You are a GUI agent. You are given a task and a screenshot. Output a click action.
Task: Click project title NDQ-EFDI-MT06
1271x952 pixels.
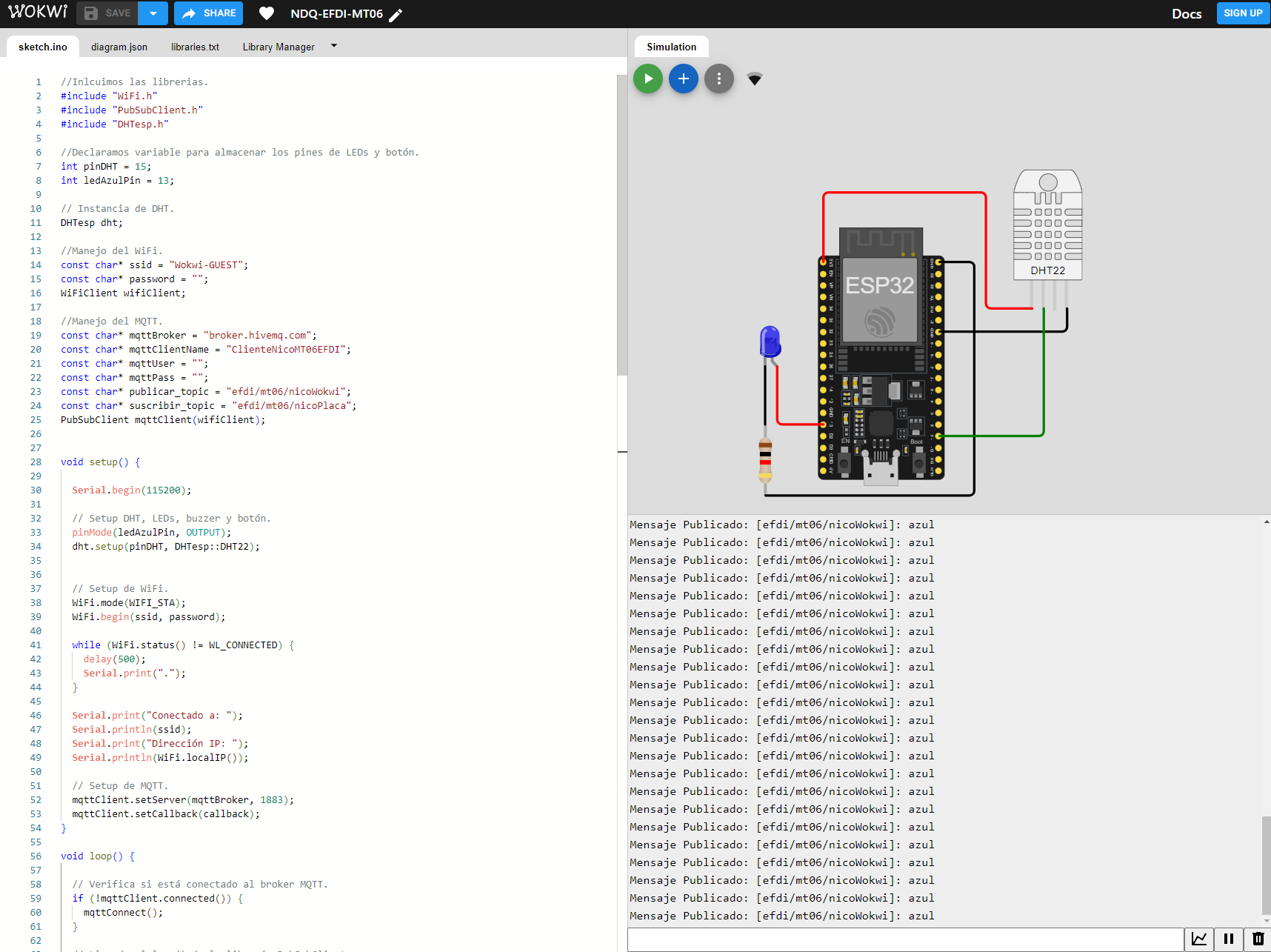click(x=336, y=14)
